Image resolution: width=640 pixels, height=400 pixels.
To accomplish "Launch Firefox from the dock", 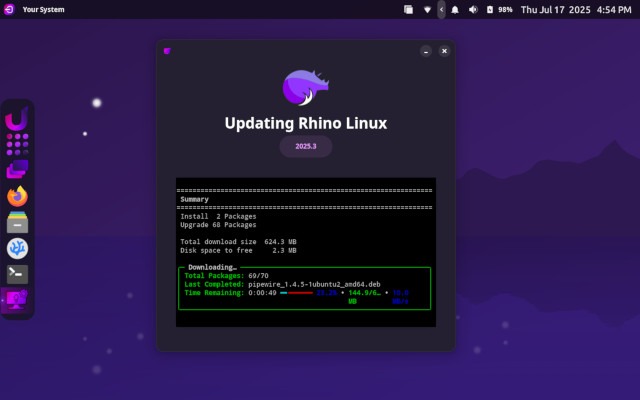I will tap(17, 196).
